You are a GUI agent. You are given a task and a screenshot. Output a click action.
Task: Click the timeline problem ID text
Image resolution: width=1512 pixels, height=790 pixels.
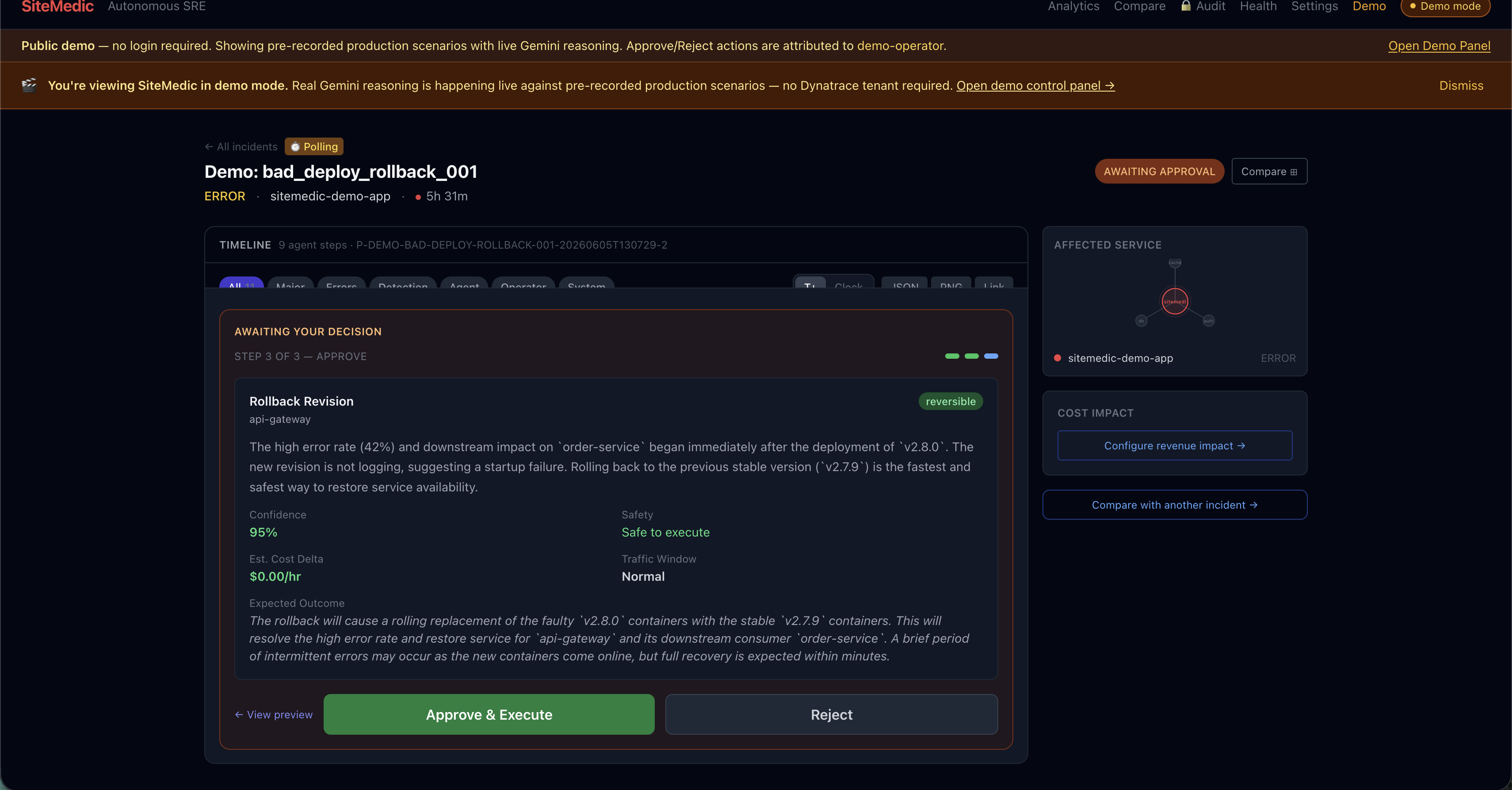tap(511, 245)
